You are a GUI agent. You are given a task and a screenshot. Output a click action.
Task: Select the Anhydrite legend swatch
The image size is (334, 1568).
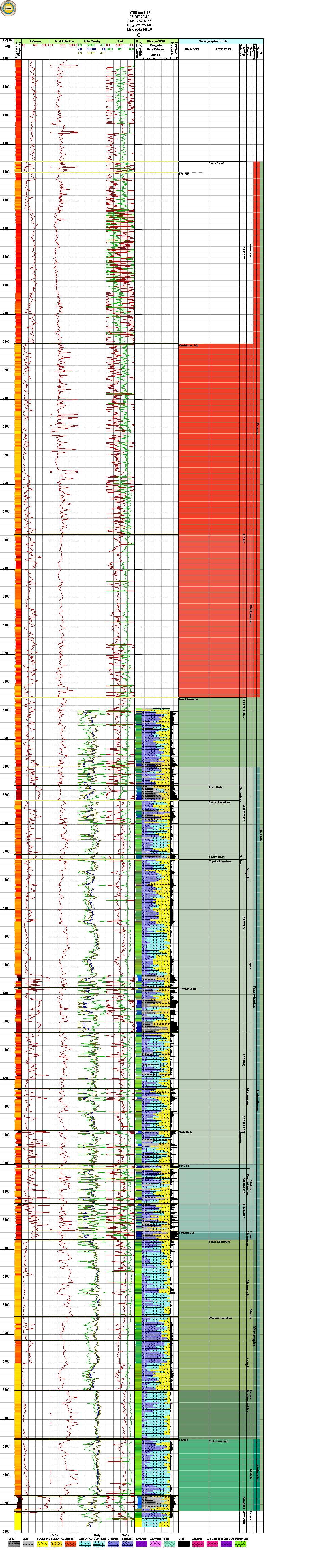[156, 1544]
